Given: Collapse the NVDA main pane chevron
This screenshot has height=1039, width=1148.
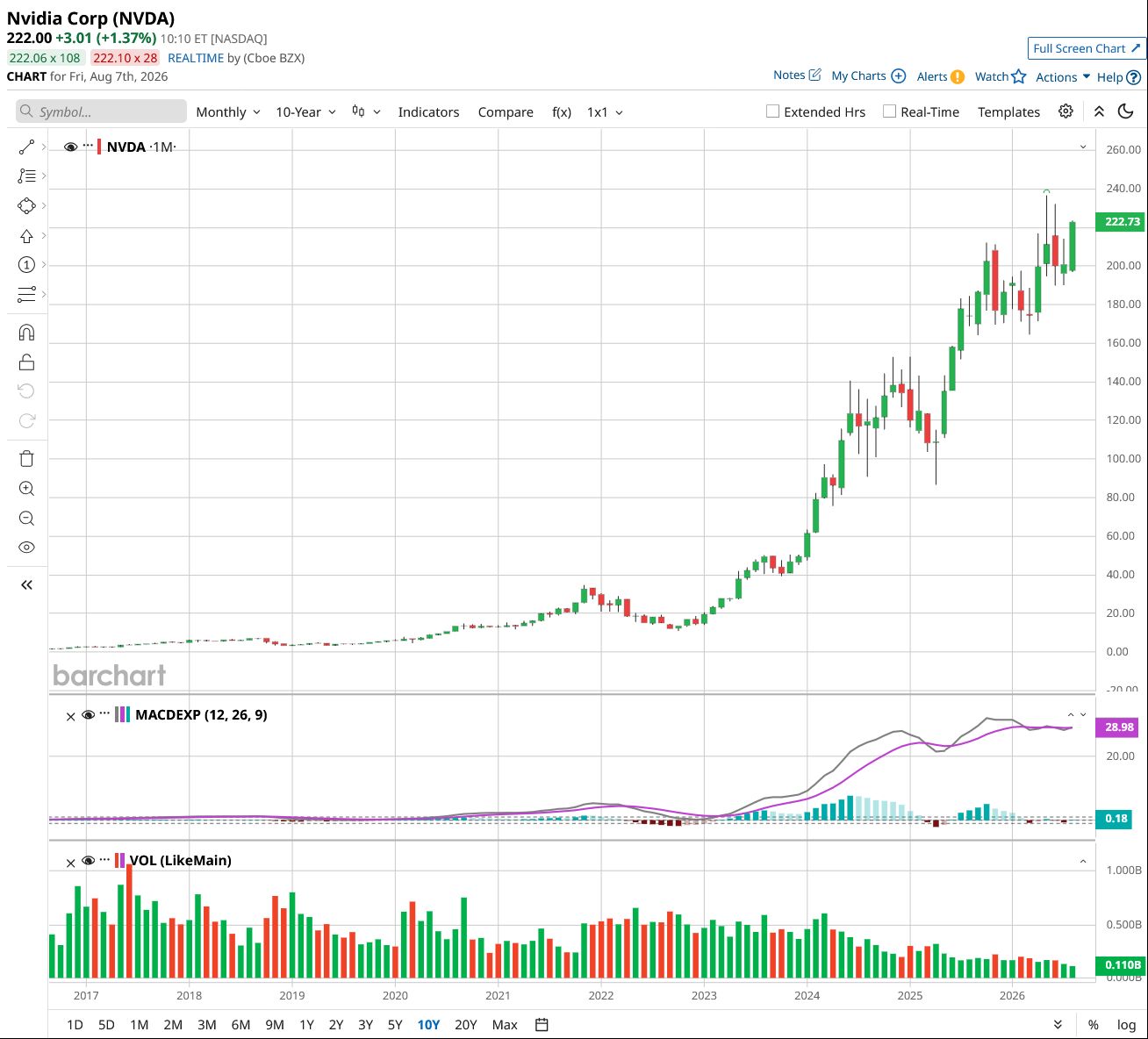Looking at the screenshot, I should tap(1083, 147).
